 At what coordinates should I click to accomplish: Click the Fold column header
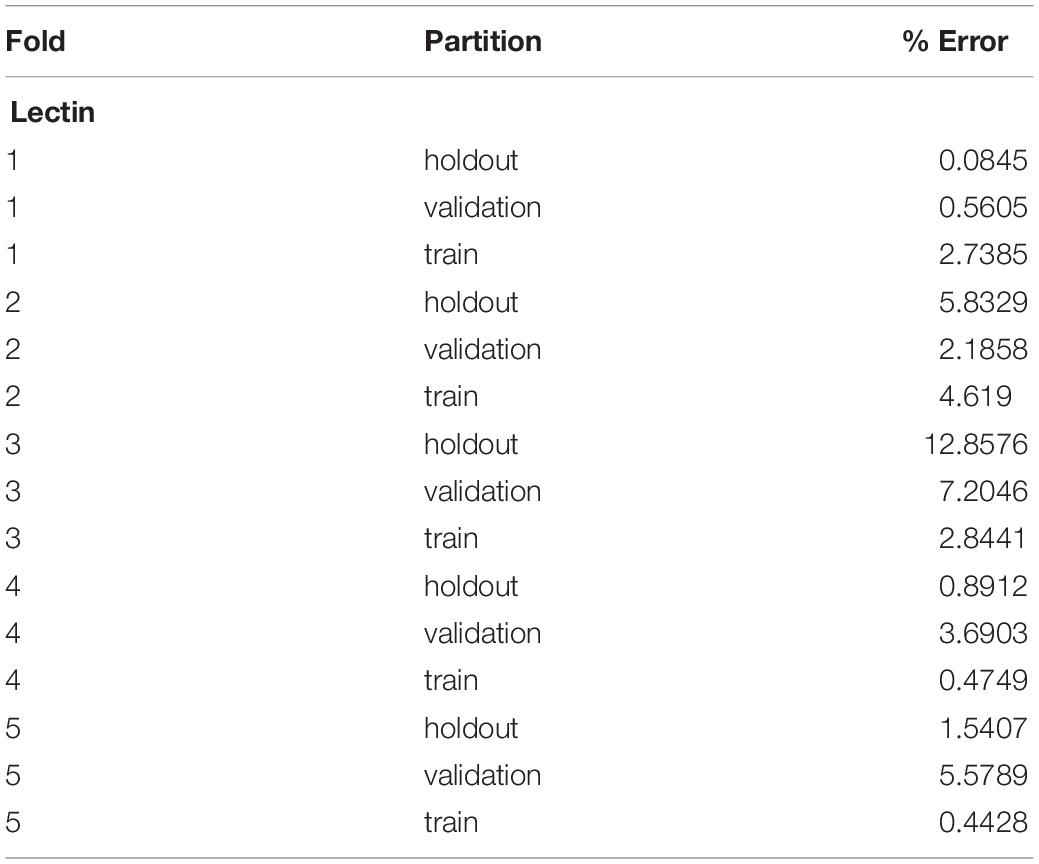(x=36, y=41)
